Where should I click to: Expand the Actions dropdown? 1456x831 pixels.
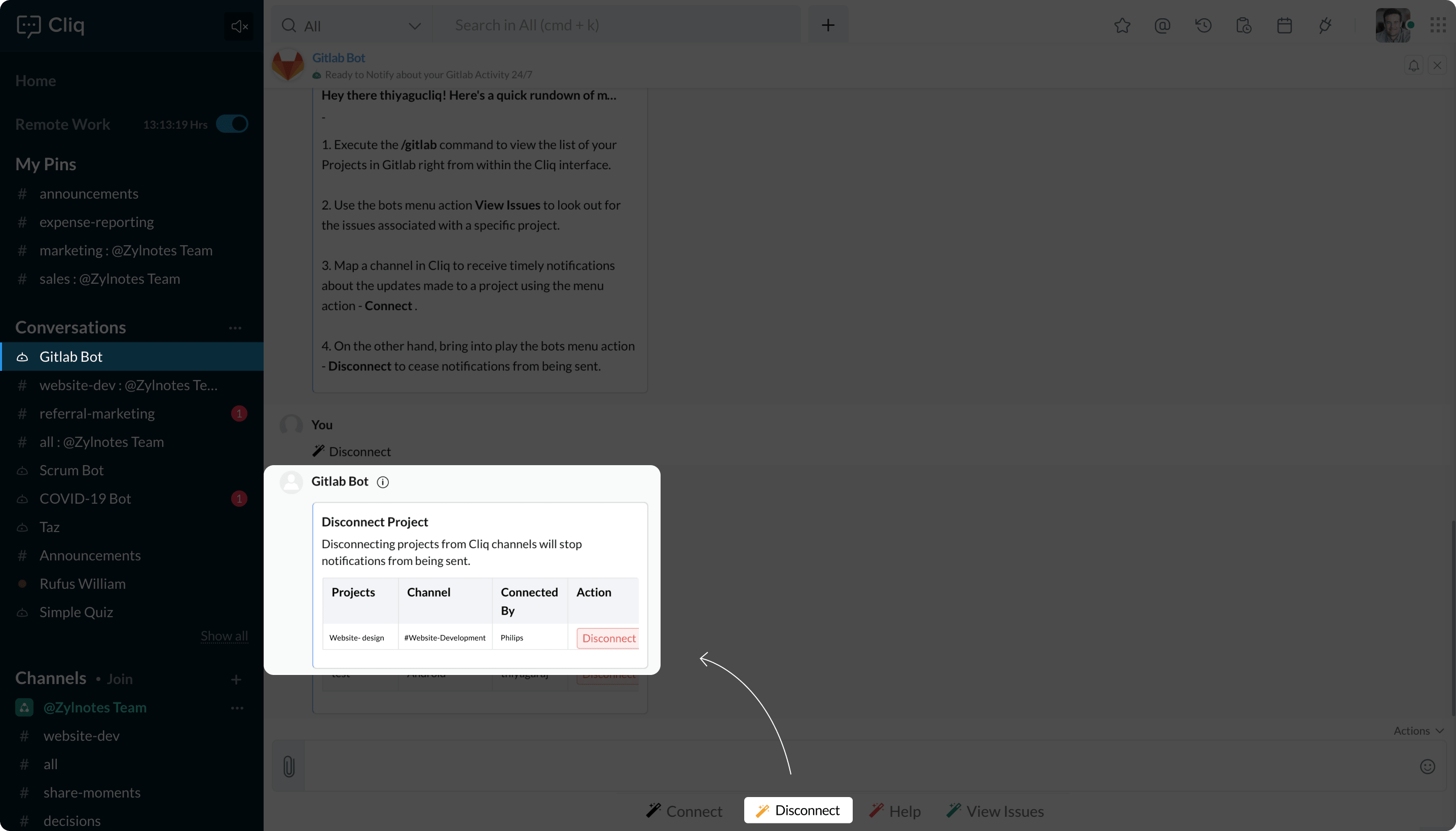pyautogui.click(x=1418, y=731)
